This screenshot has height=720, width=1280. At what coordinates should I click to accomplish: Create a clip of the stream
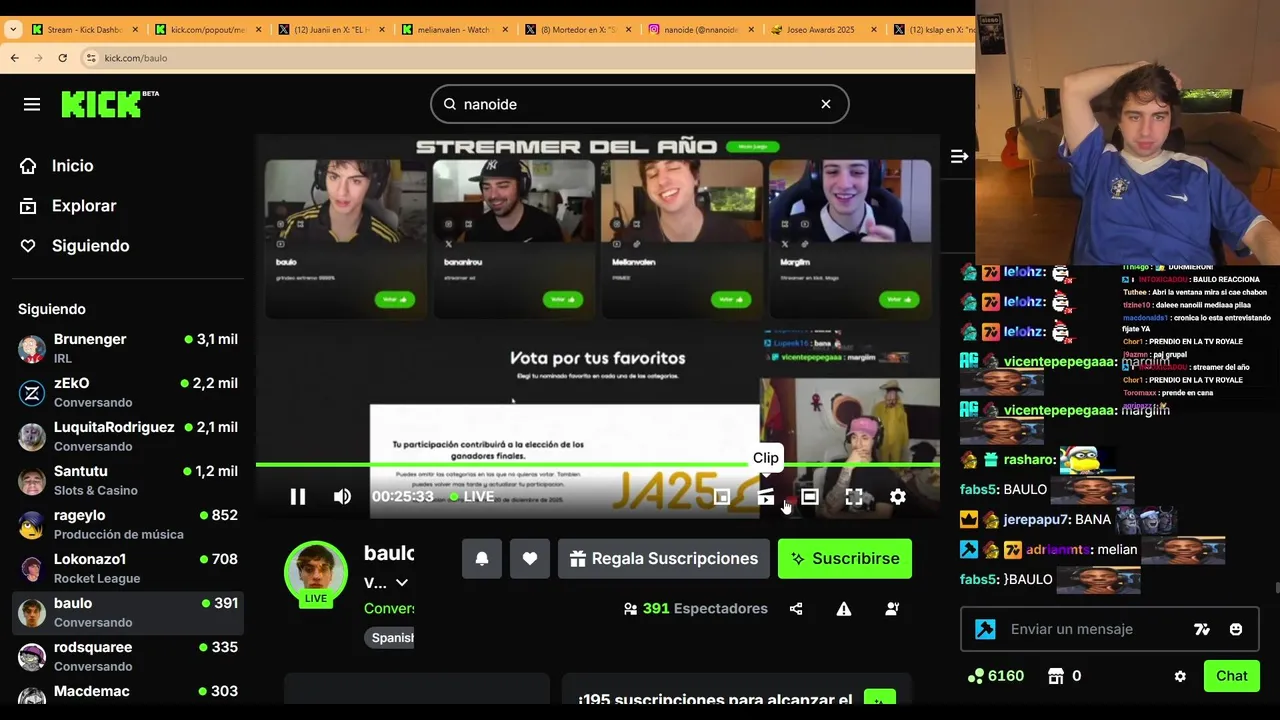[x=766, y=497]
